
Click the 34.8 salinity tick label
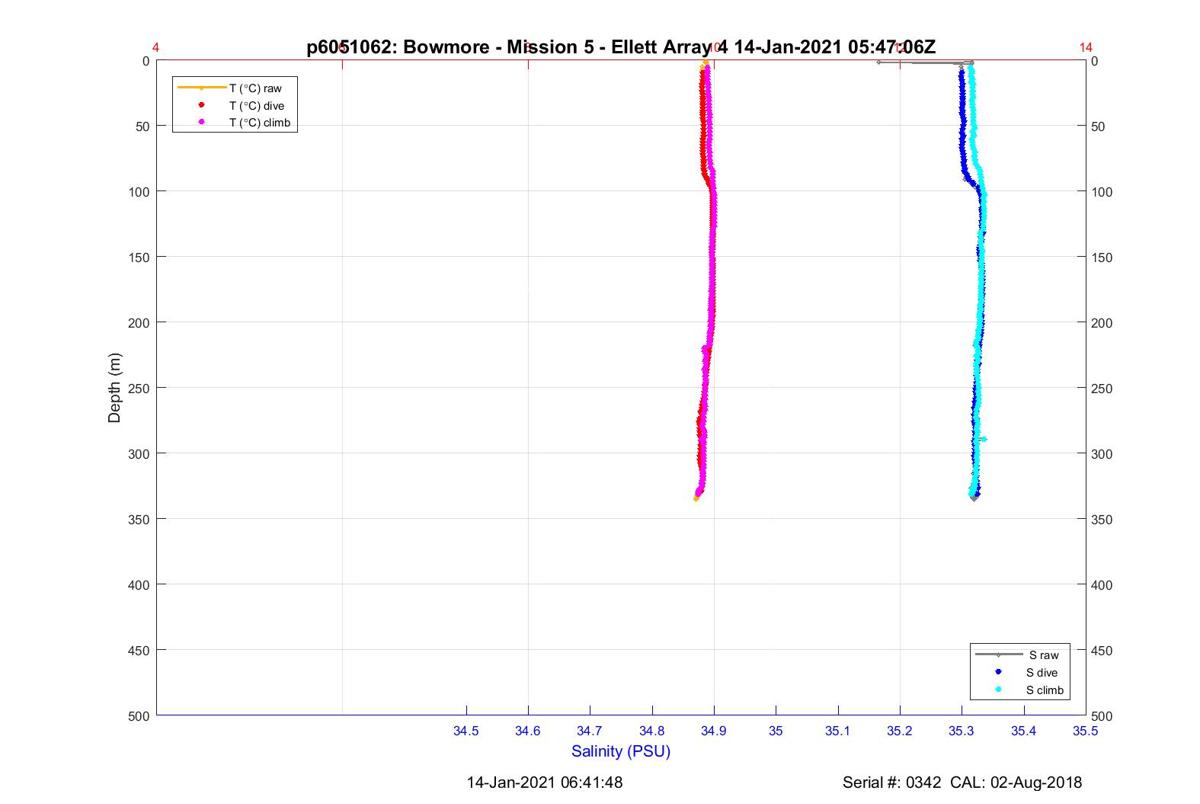pyautogui.click(x=652, y=732)
